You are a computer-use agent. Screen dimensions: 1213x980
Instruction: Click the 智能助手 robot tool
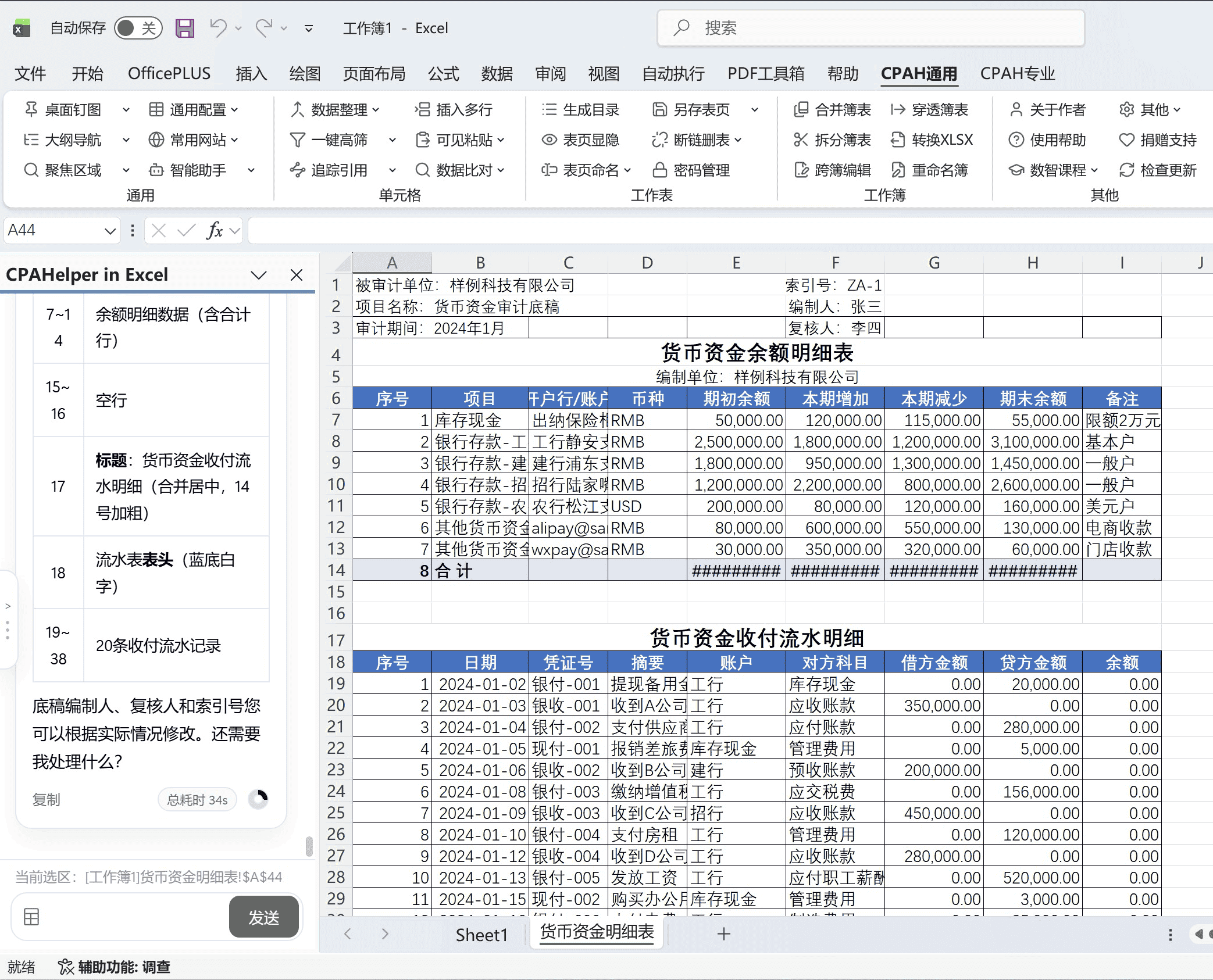[188, 170]
